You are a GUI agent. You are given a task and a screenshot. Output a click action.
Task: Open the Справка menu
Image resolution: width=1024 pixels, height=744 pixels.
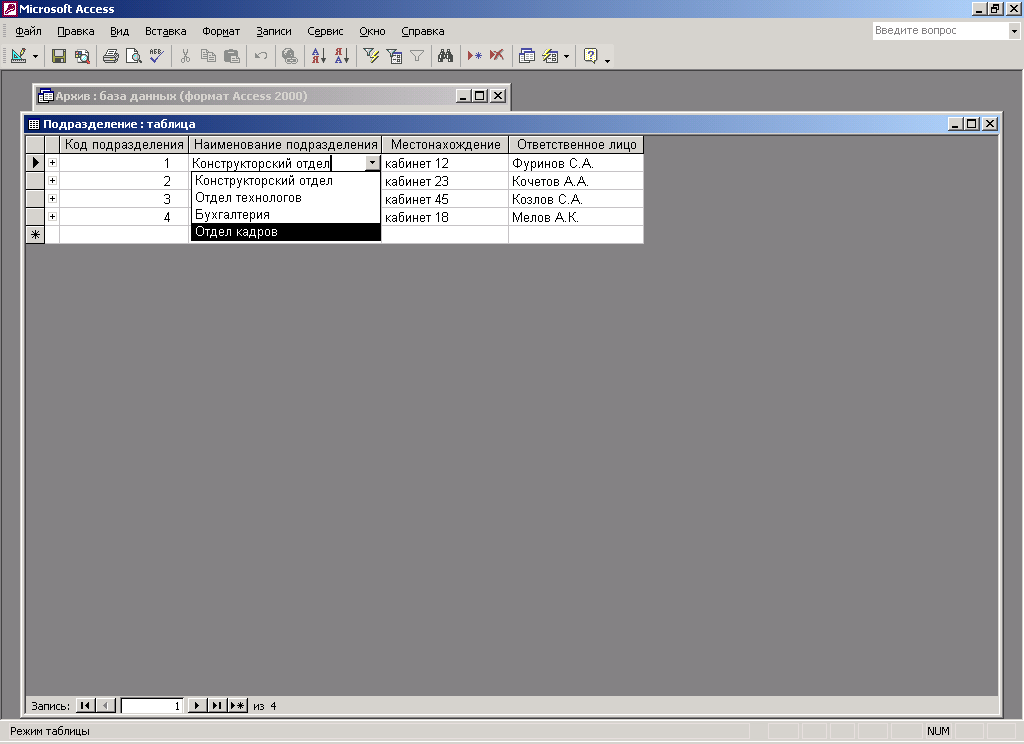423,31
